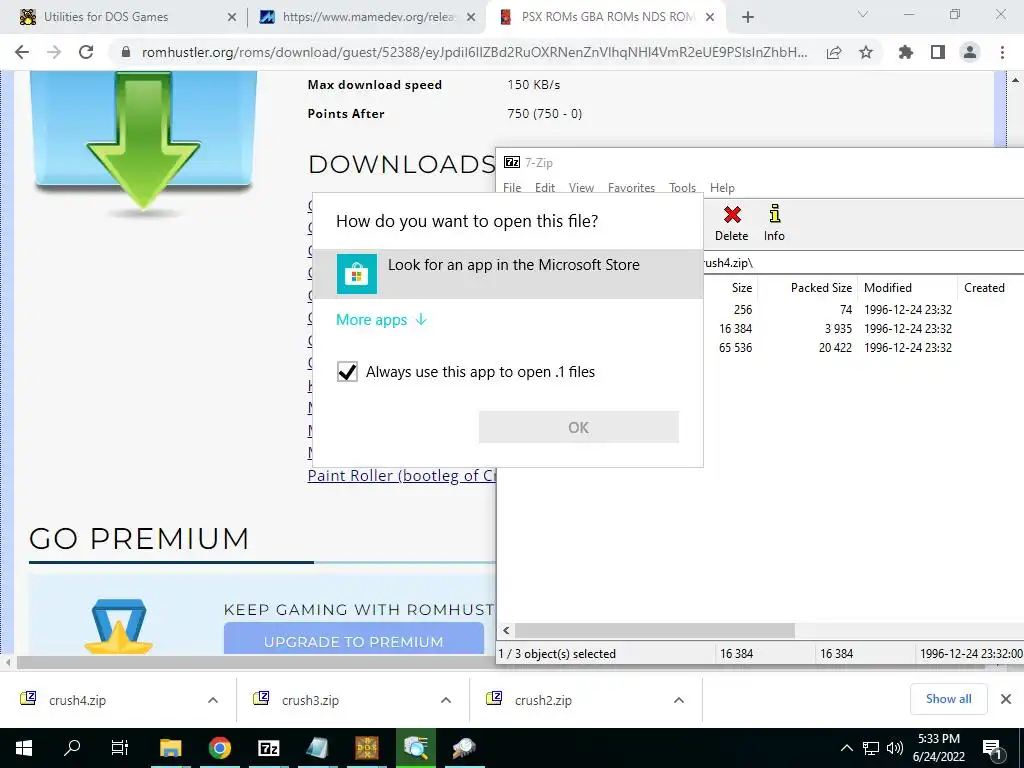Open Help menu in 7-Zip
This screenshot has width=1024, height=768.
pos(722,187)
